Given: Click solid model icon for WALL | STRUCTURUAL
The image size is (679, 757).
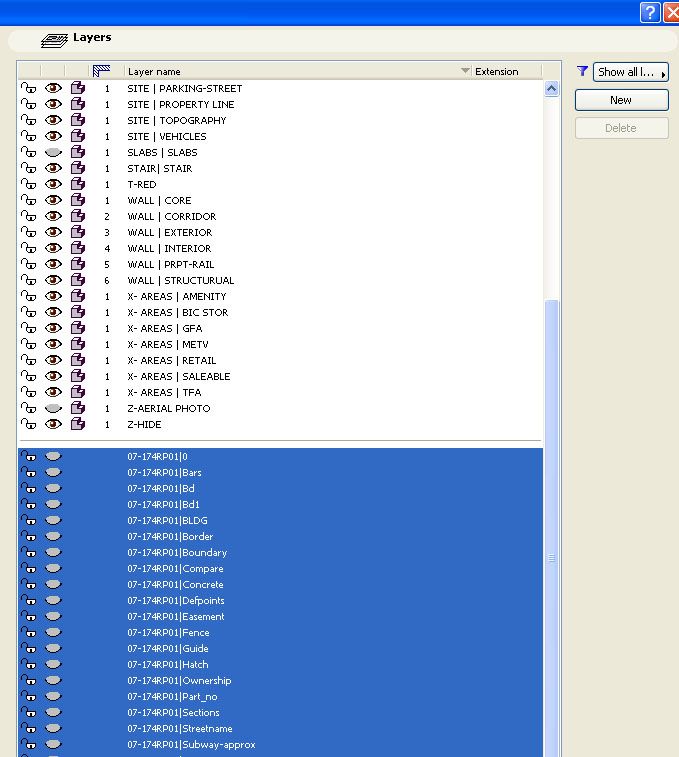Looking at the screenshot, I should click(78, 280).
